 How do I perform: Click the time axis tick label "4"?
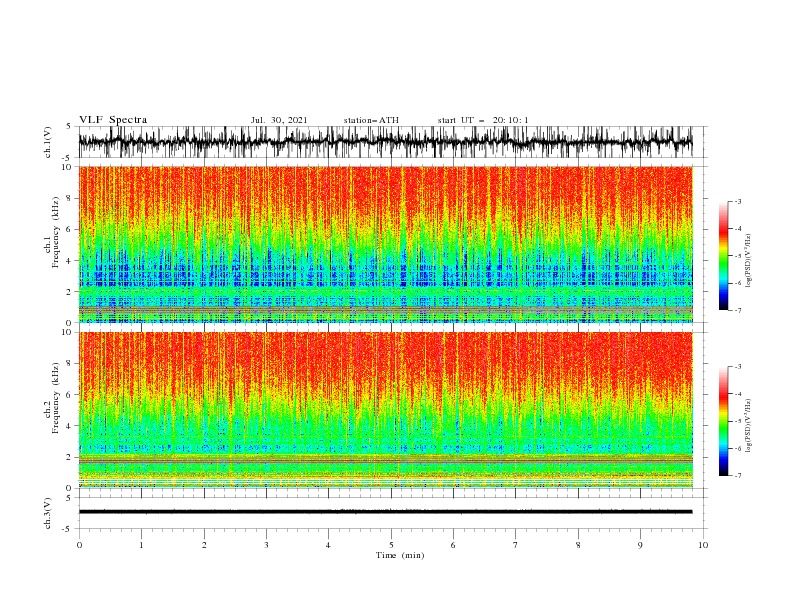coord(328,545)
